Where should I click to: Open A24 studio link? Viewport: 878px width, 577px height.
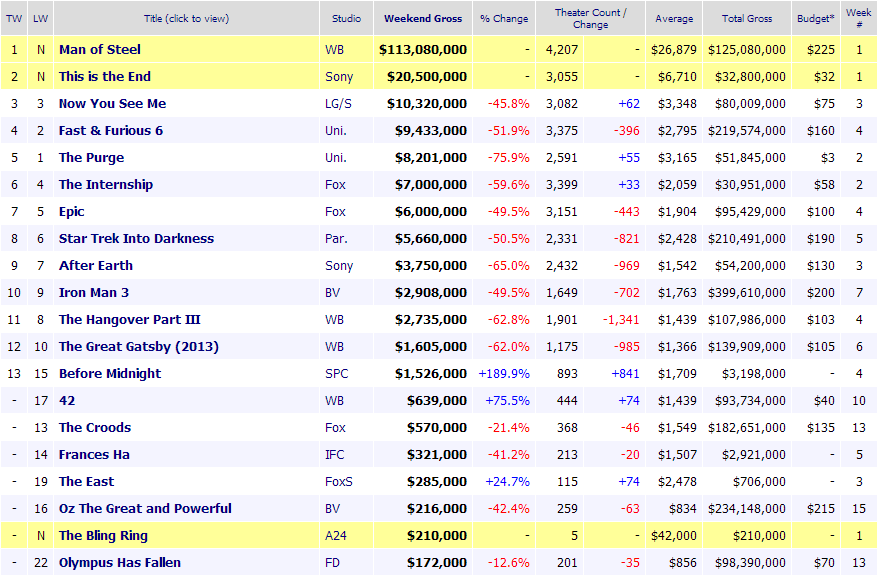[336, 536]
